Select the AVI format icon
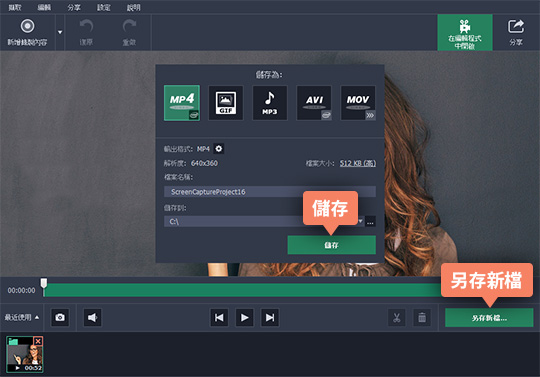The height and width of the screenshot is (377, 540). tap(314, 103)
